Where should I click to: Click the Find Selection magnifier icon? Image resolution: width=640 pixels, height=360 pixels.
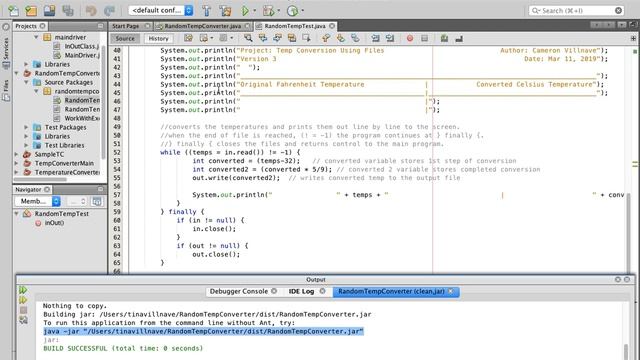tap(248, 38)
